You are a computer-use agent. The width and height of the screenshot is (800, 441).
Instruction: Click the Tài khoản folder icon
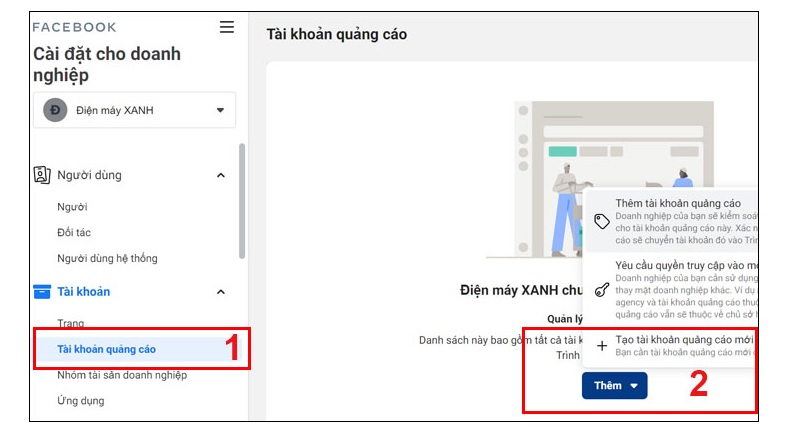(42, 292)
